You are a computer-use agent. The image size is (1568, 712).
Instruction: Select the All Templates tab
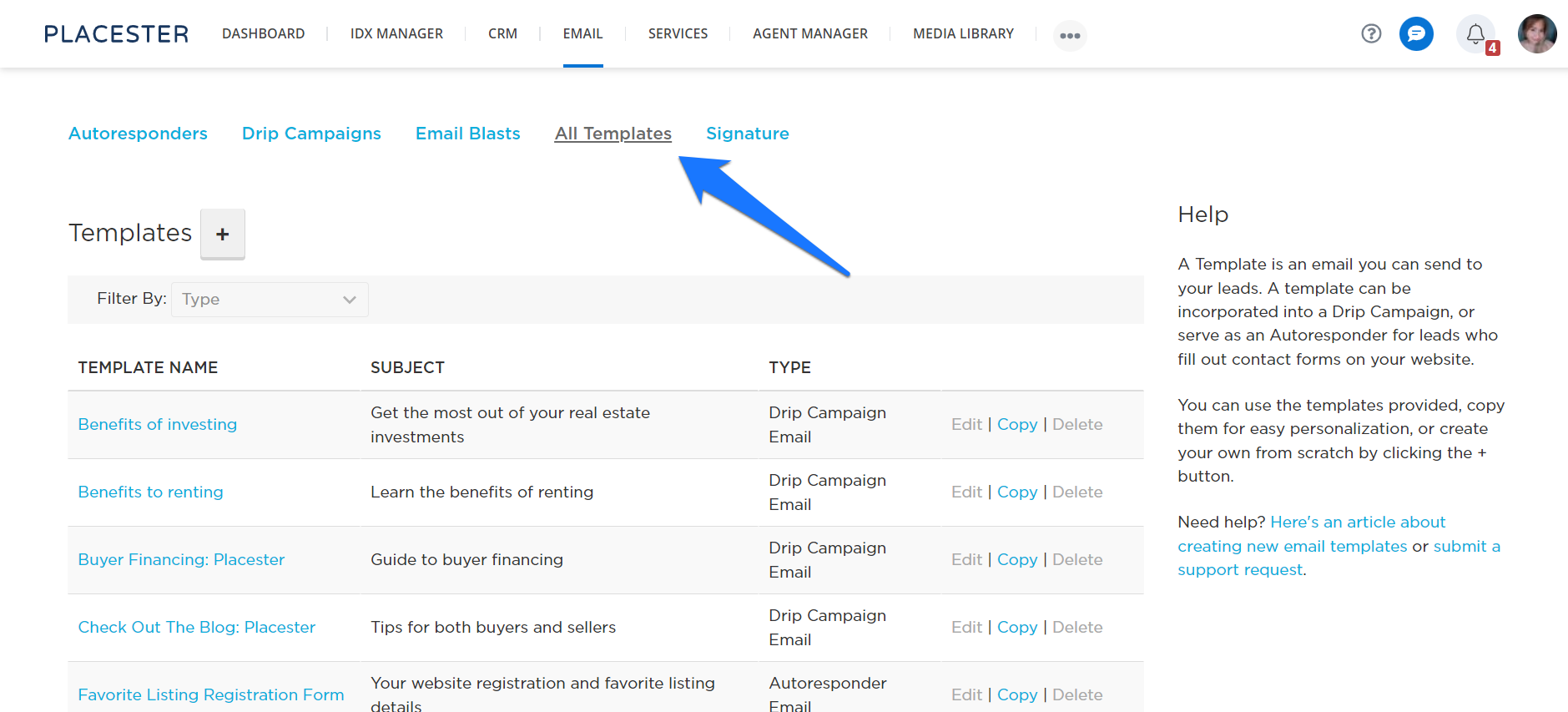pyautogui.click(x=613, y=134)
